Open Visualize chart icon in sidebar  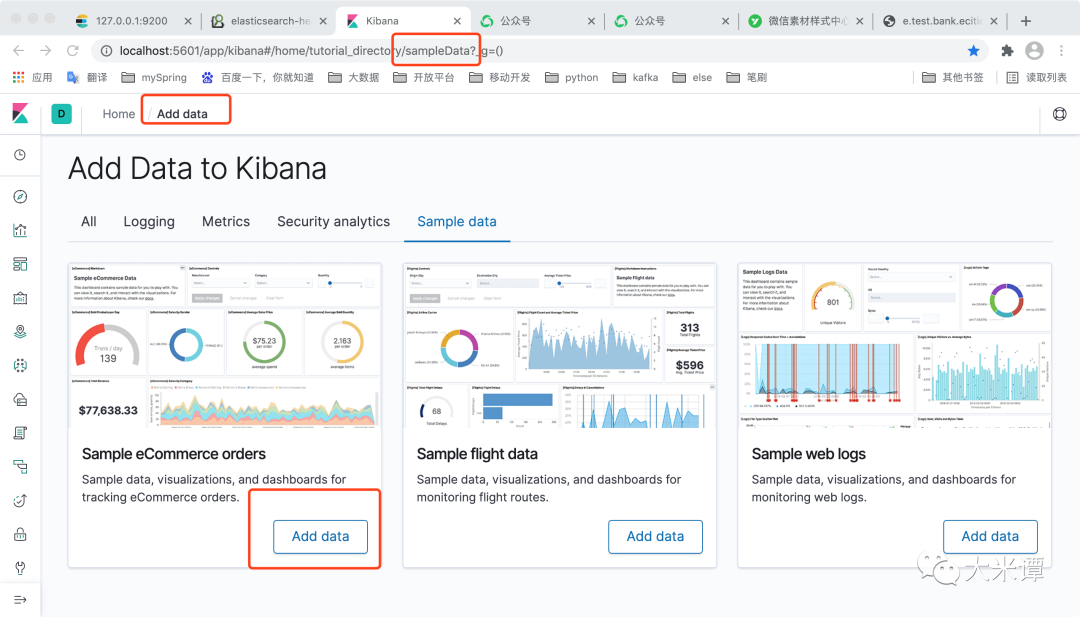point(20,231)
